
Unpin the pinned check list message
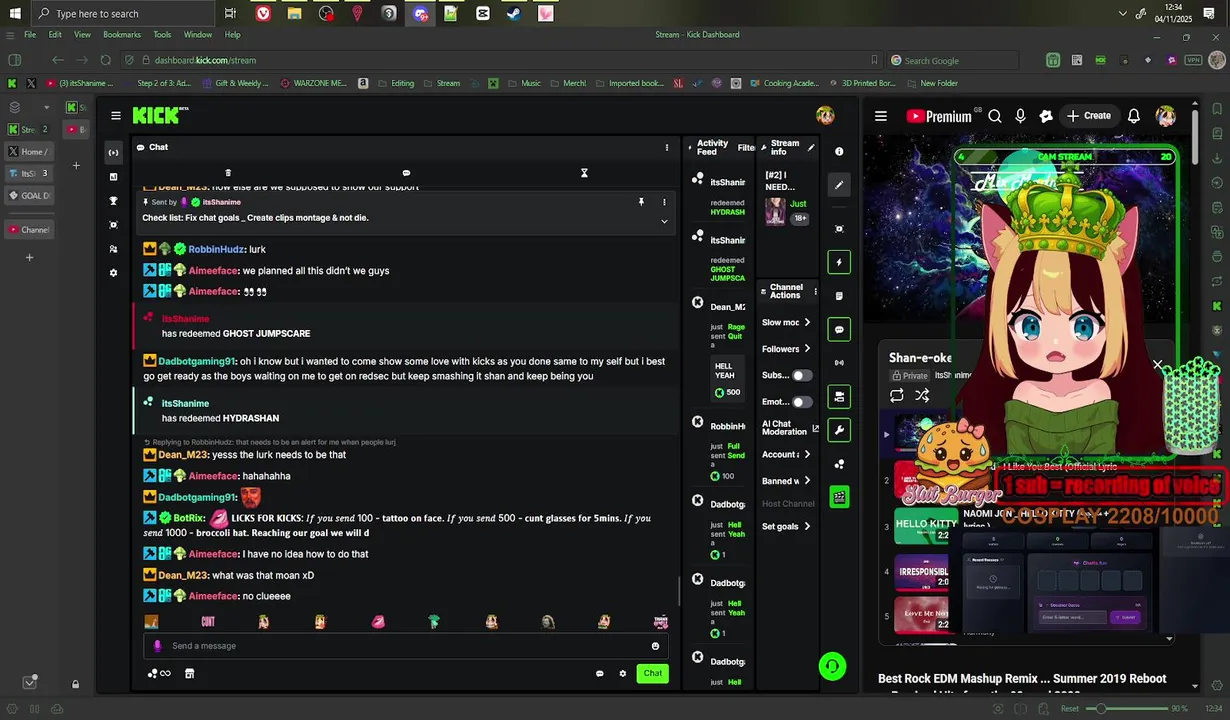click(641, 202)
